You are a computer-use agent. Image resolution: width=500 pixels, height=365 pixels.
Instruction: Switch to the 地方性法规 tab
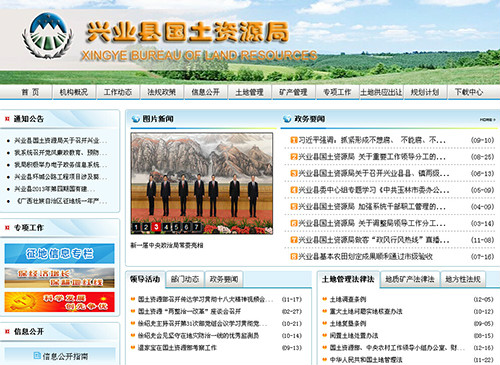[x=463, y=279]
